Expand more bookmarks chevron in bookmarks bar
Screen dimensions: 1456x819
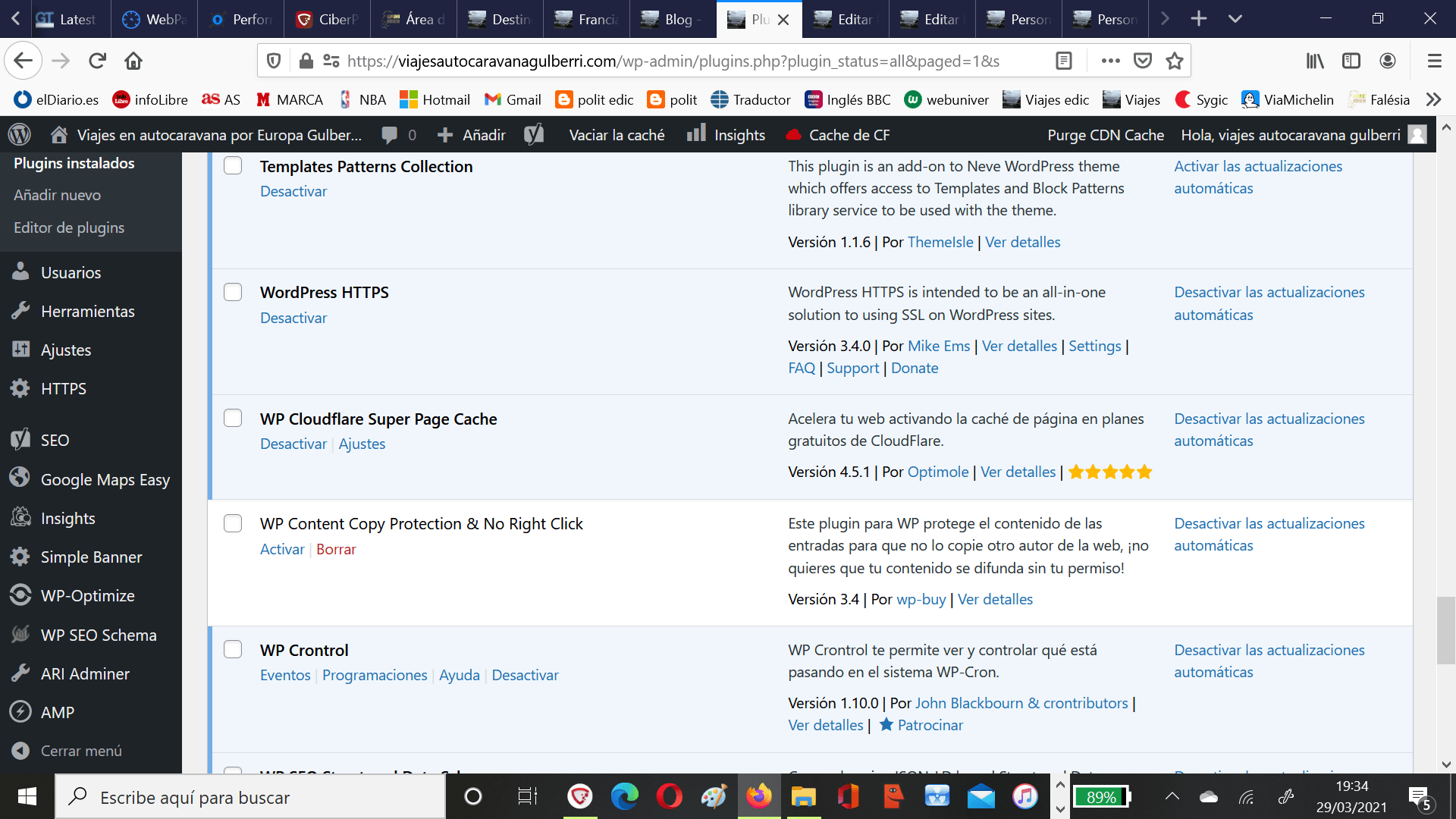coord(1433,99)
